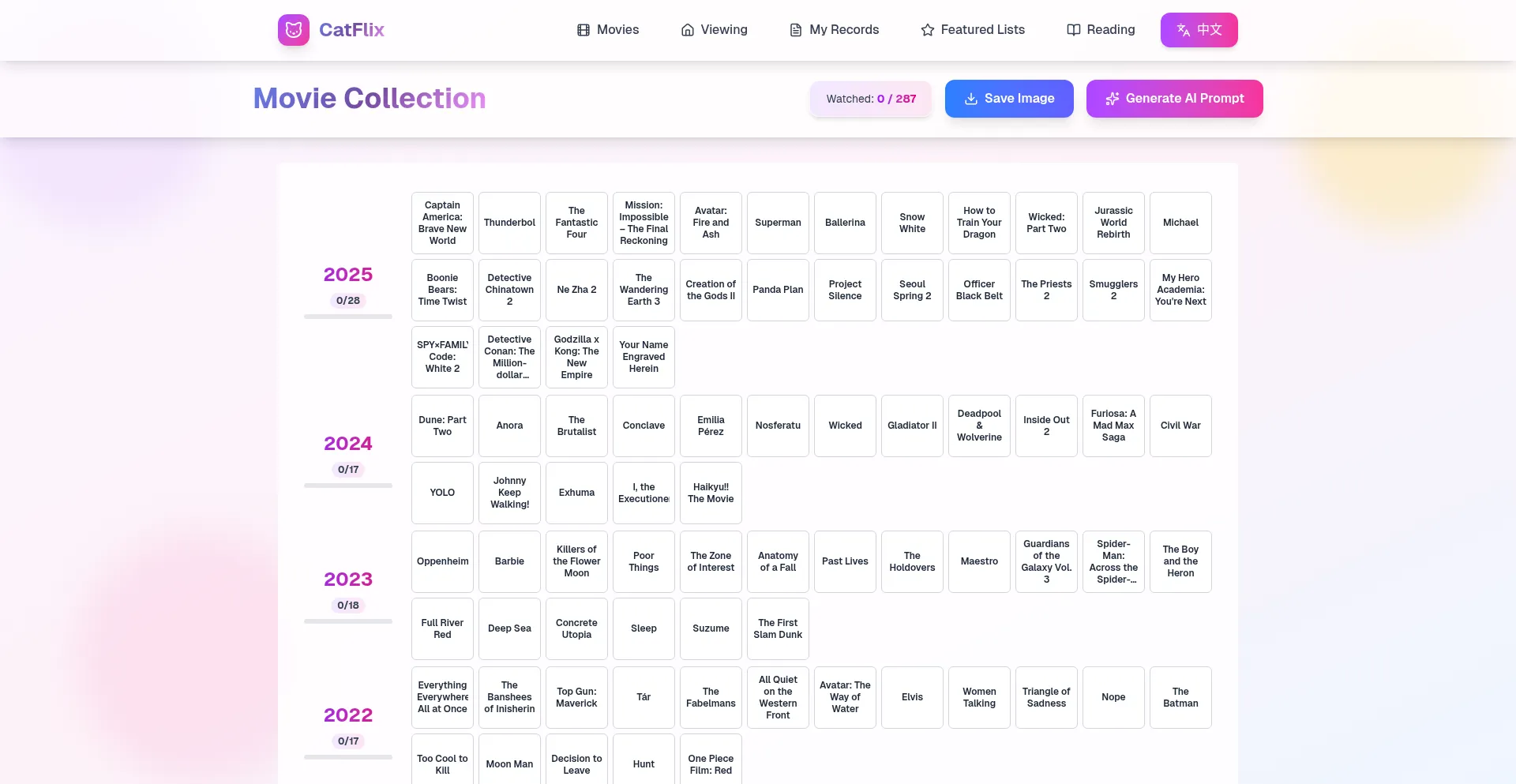Switch to the Reading section

coord(1101,30)
